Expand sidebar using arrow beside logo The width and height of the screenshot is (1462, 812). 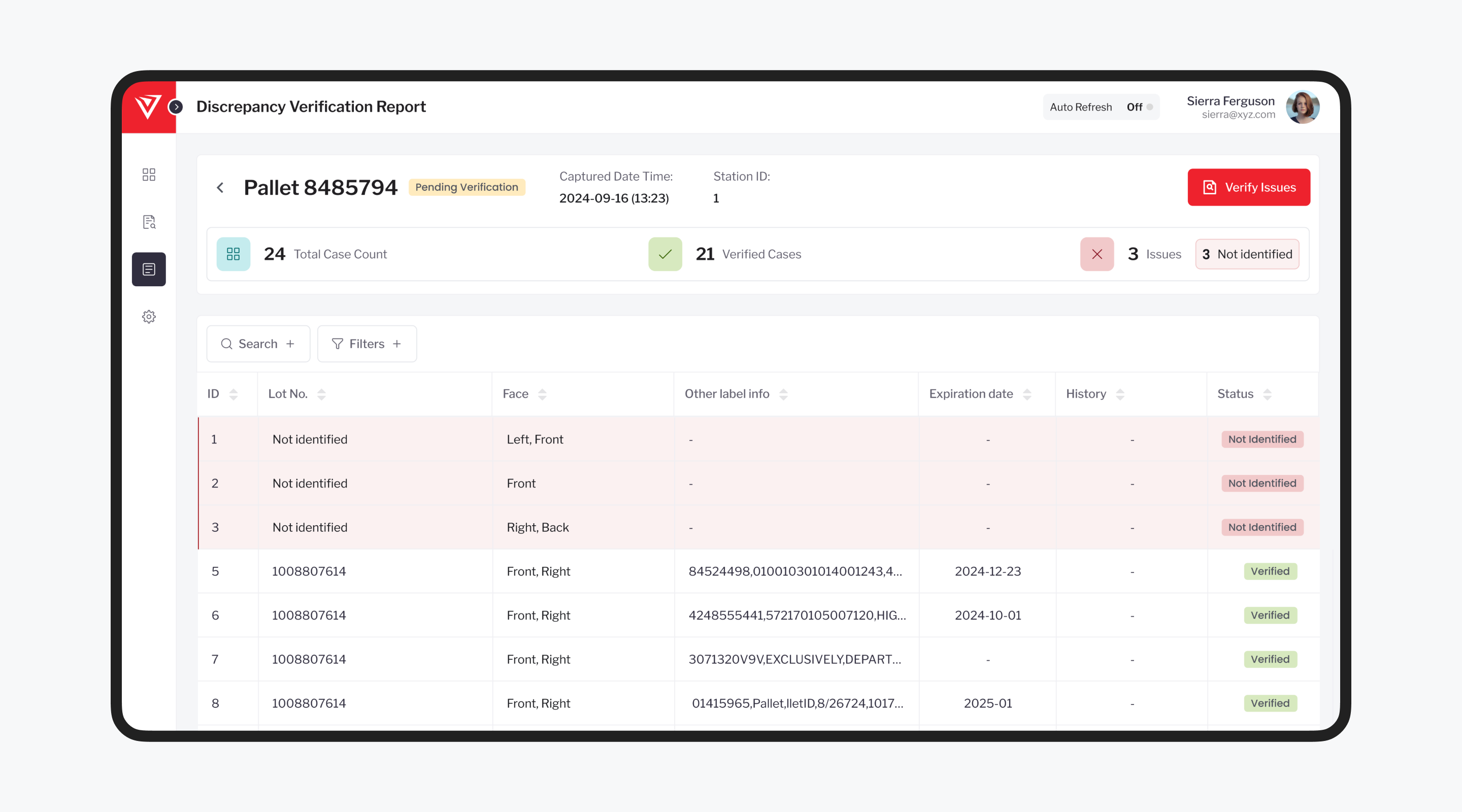pos(177,107)
